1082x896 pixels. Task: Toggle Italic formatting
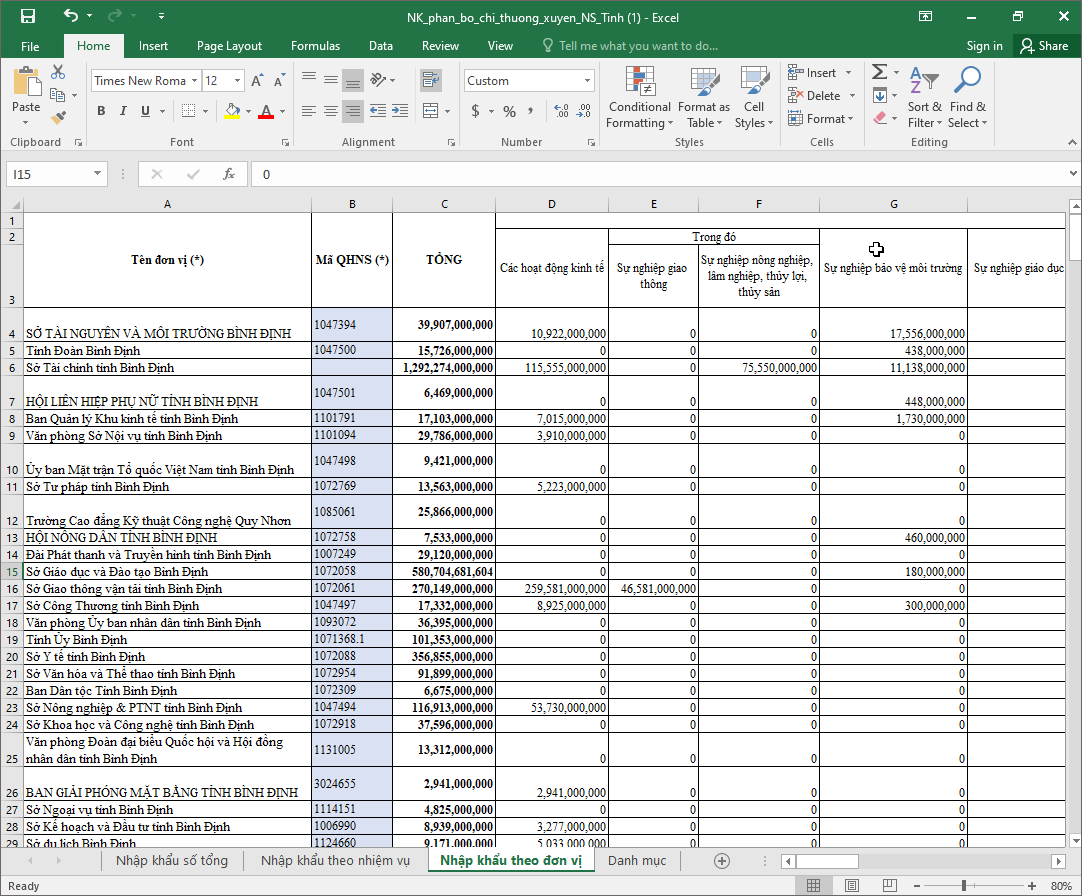tap(123, 111)
